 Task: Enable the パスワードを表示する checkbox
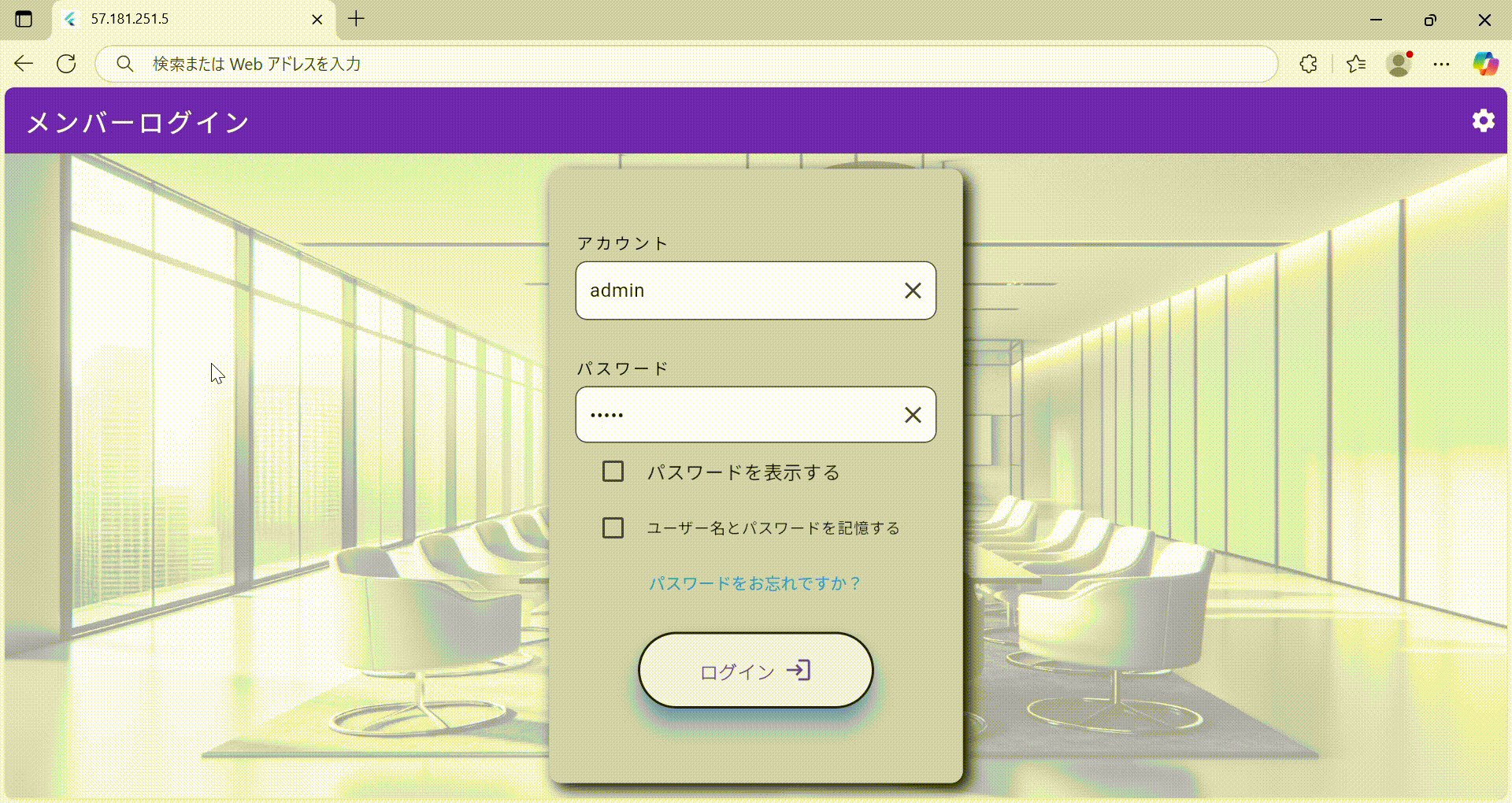click(x=613, y=472)
